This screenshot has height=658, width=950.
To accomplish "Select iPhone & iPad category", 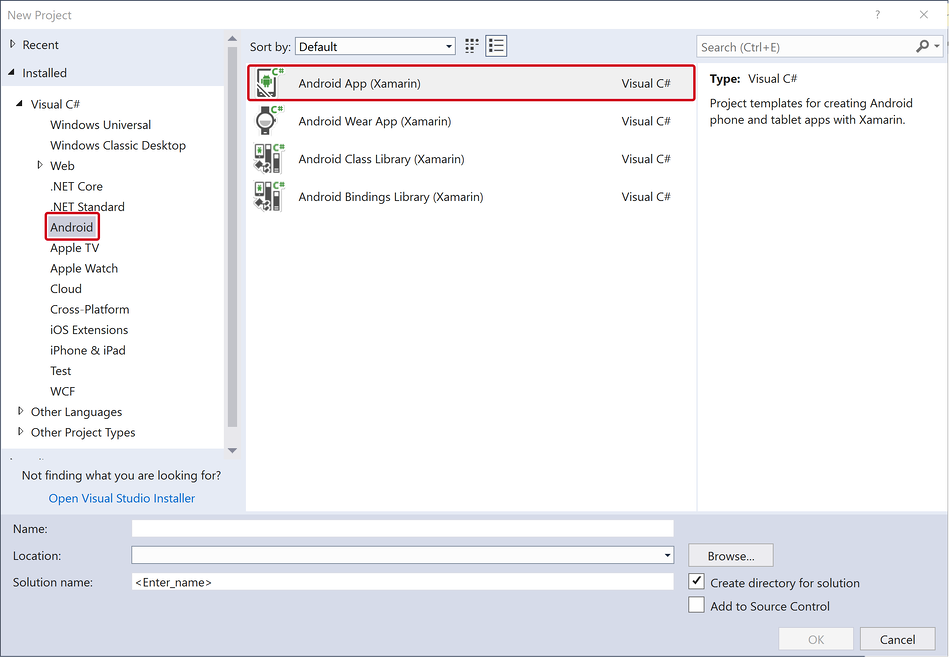I will pyautogui.click(x=87, y=351).
